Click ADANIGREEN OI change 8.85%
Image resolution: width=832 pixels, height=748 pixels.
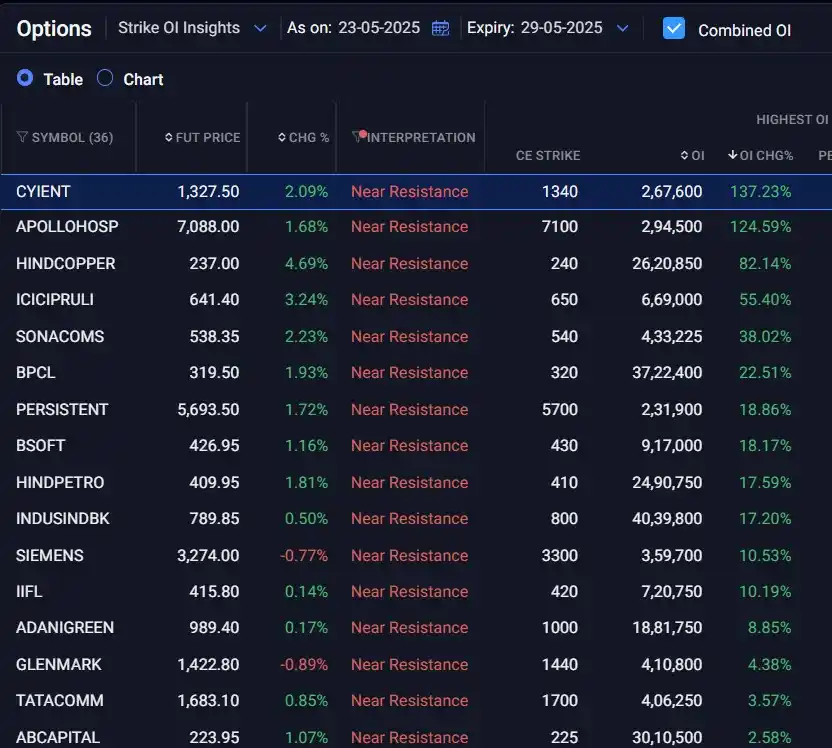pyautogui.click(x=769, y=628)
